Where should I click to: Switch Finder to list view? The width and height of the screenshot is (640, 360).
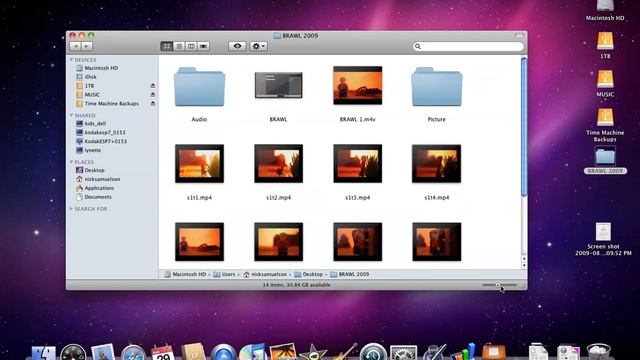[x=179, y=46]
